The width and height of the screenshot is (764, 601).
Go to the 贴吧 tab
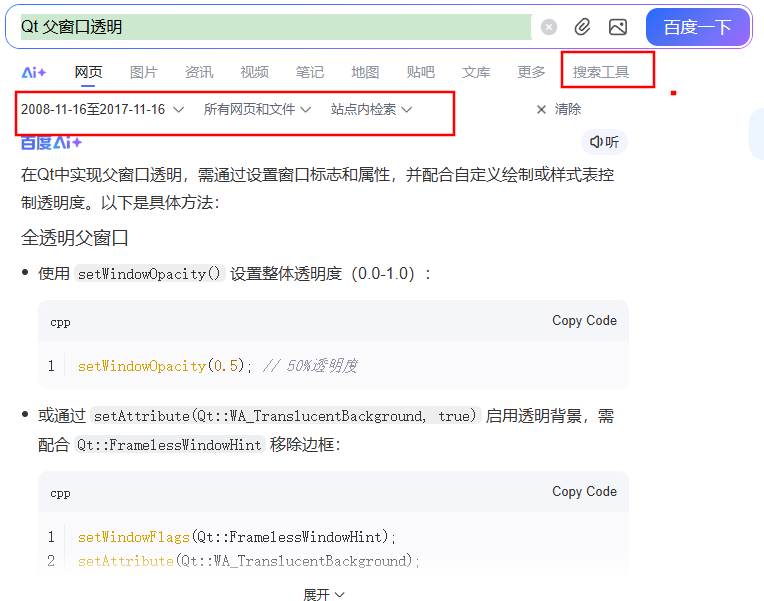coord(420,72)
